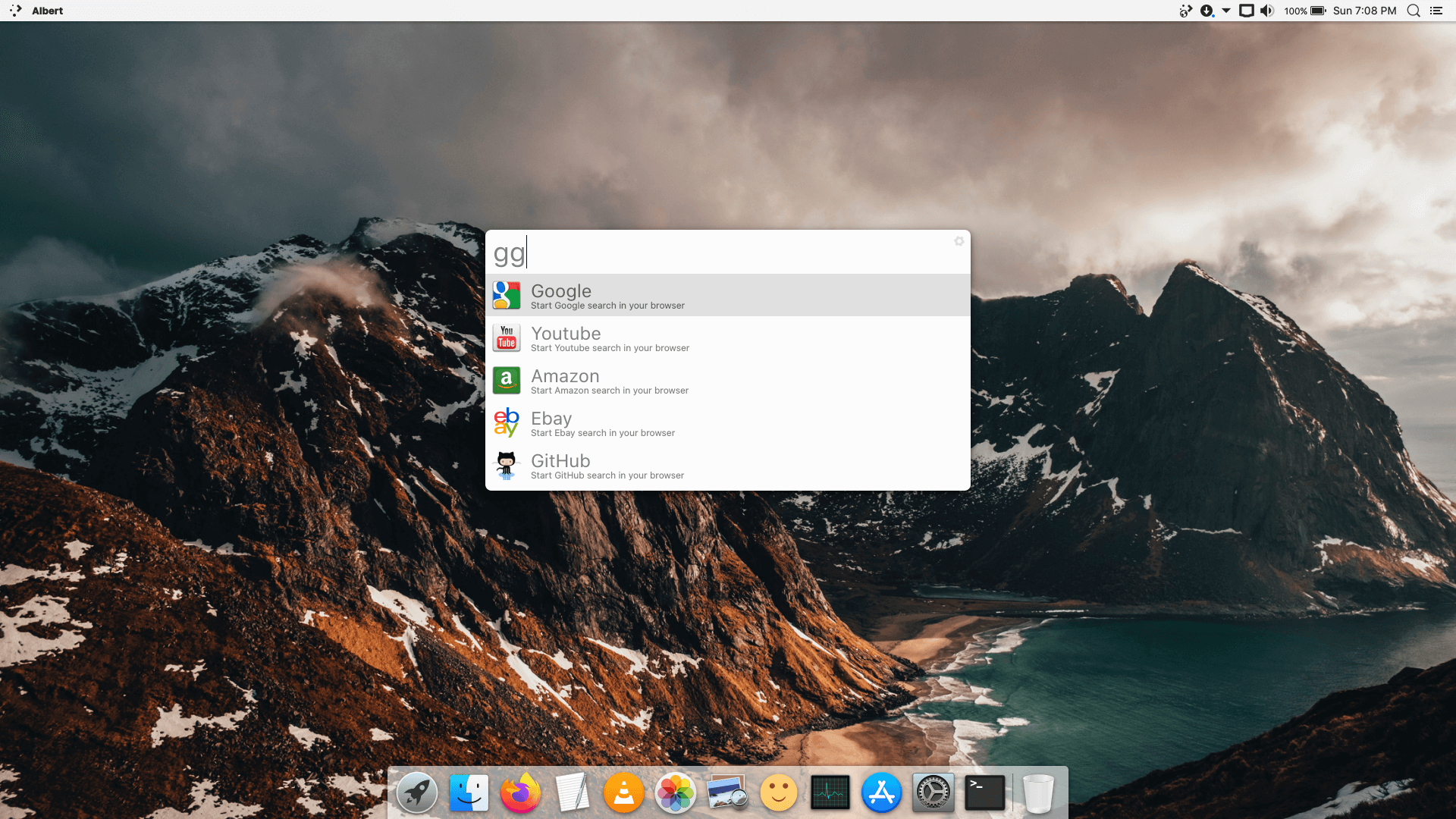Launch App Store from the dock
Image resolution: width=1456 pixels, height=819 pixels.
881,793
